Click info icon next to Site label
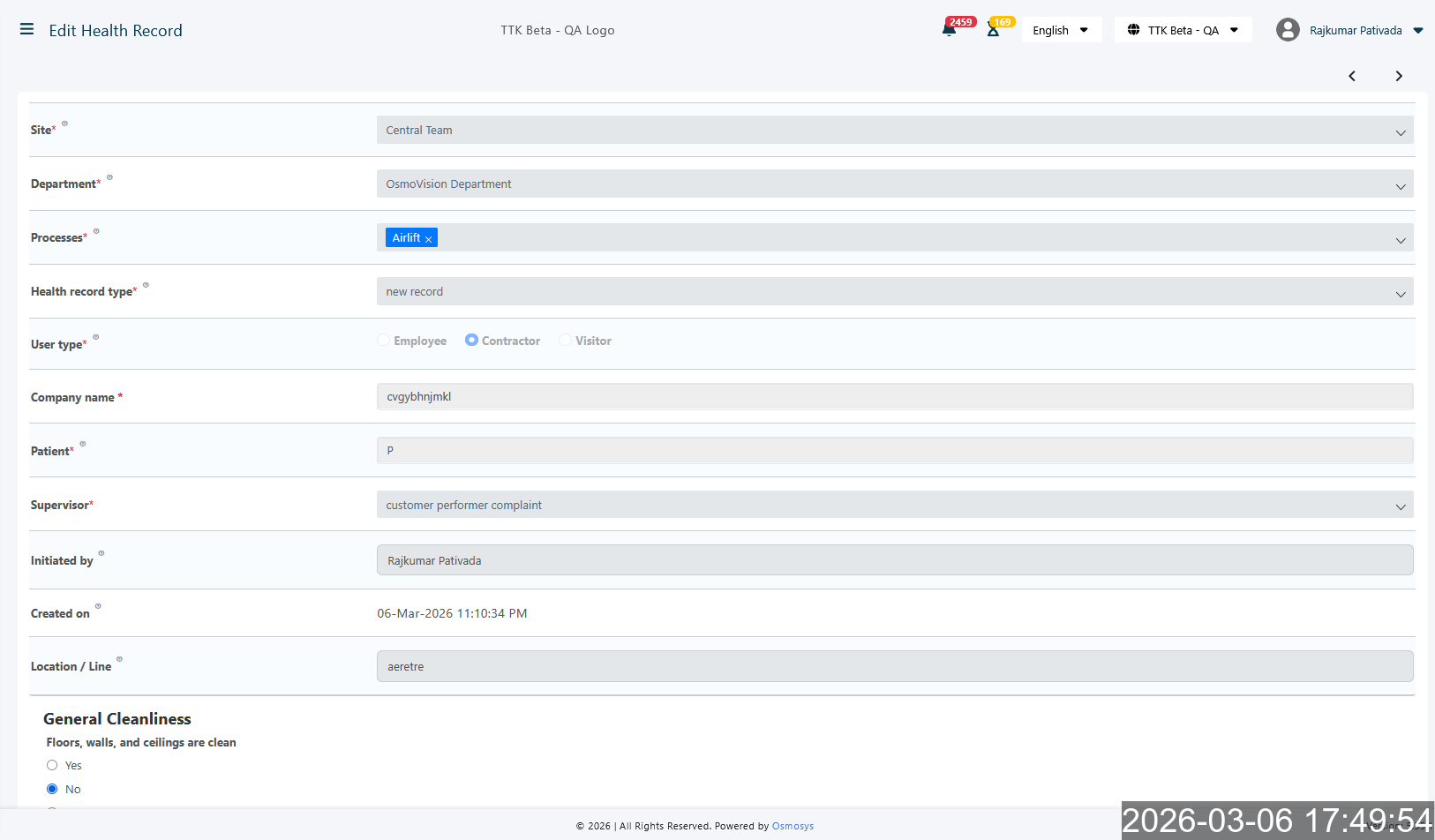The image size is (1435, 840). [x=64, y=124]
